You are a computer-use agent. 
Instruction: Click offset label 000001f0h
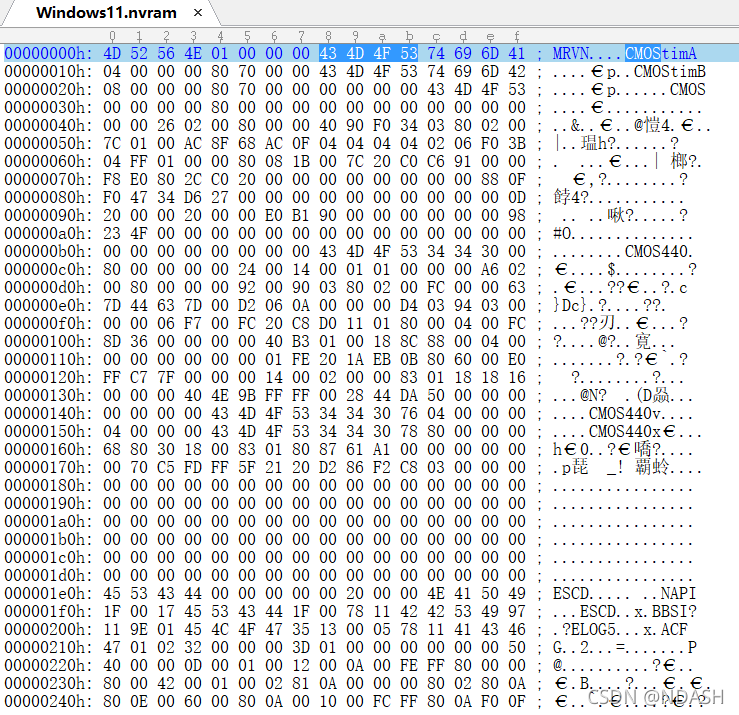[48, 611]
